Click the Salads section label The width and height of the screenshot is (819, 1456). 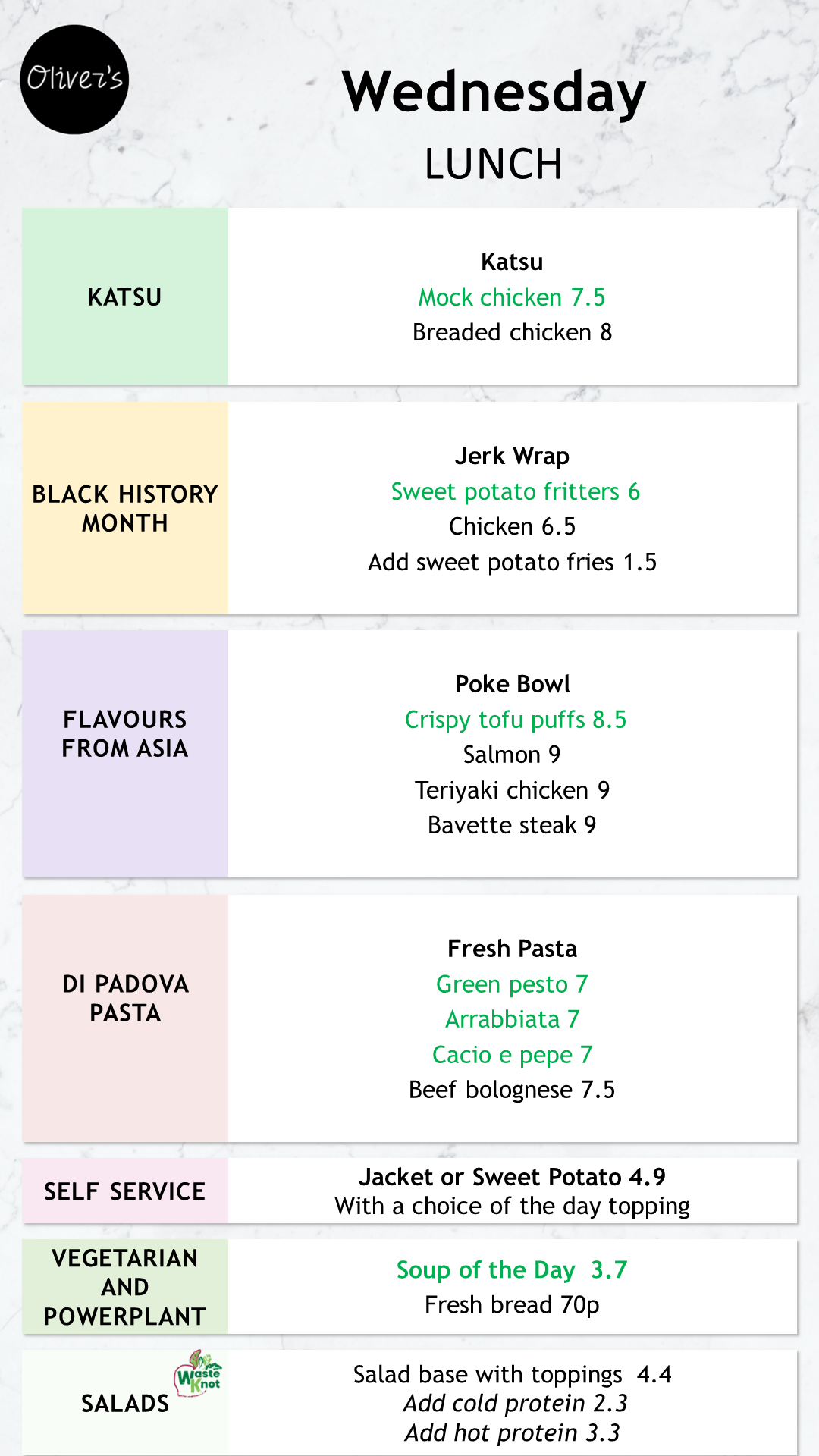(125, 1403)
